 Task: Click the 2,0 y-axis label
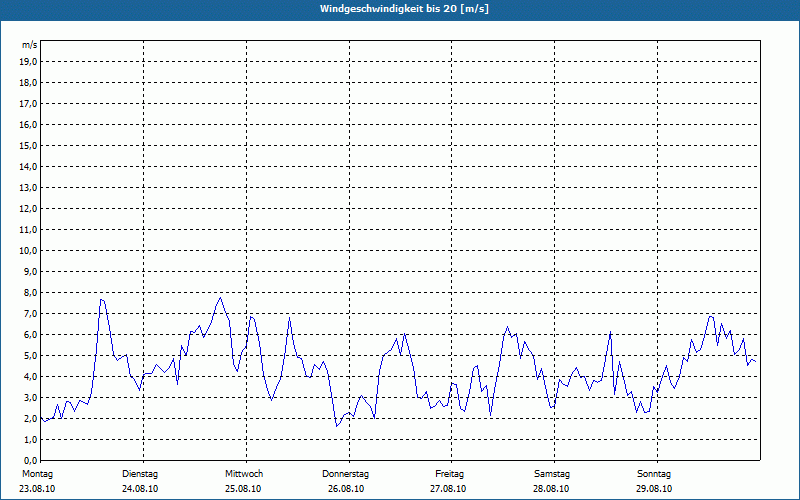30,418
